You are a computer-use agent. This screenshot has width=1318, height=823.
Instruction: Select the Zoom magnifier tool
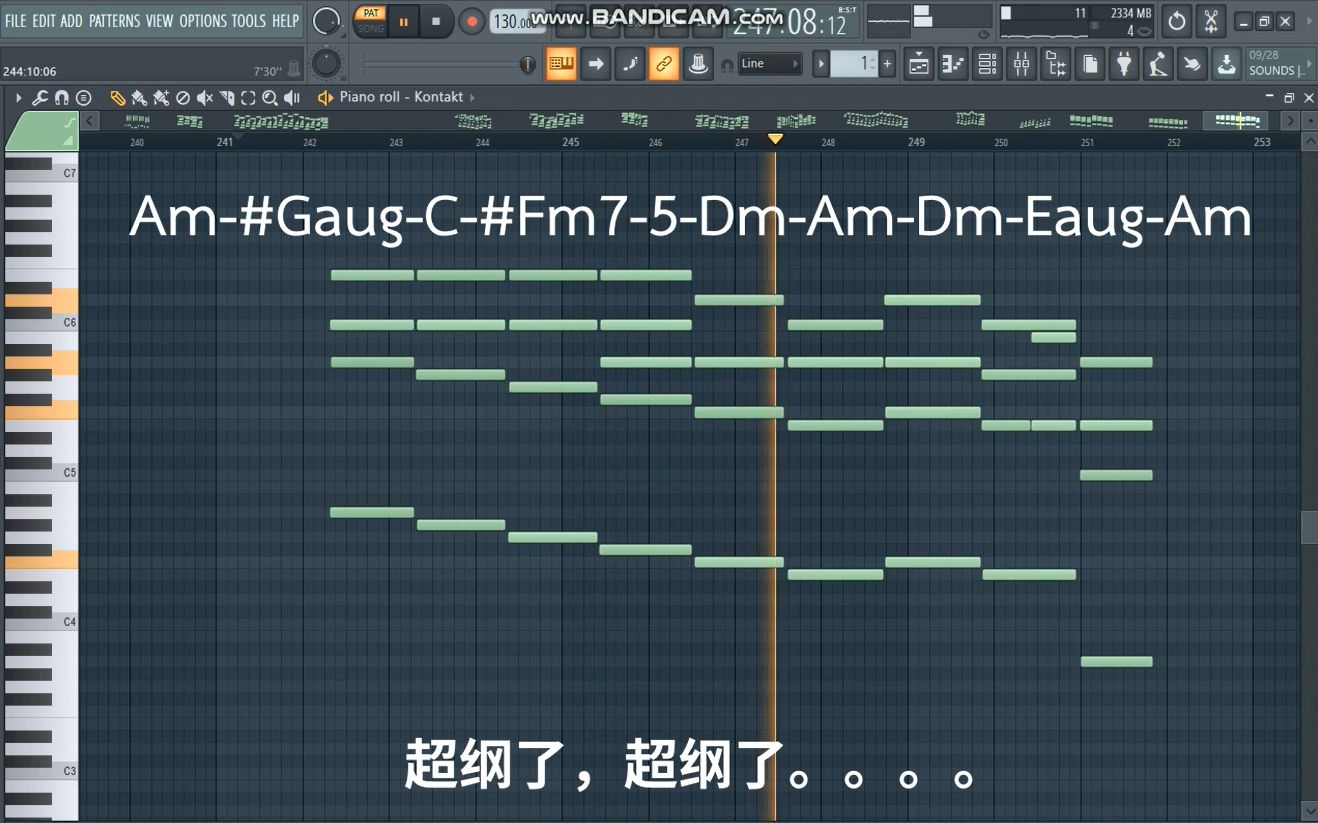pyautogui.click(x=269, y=98)
